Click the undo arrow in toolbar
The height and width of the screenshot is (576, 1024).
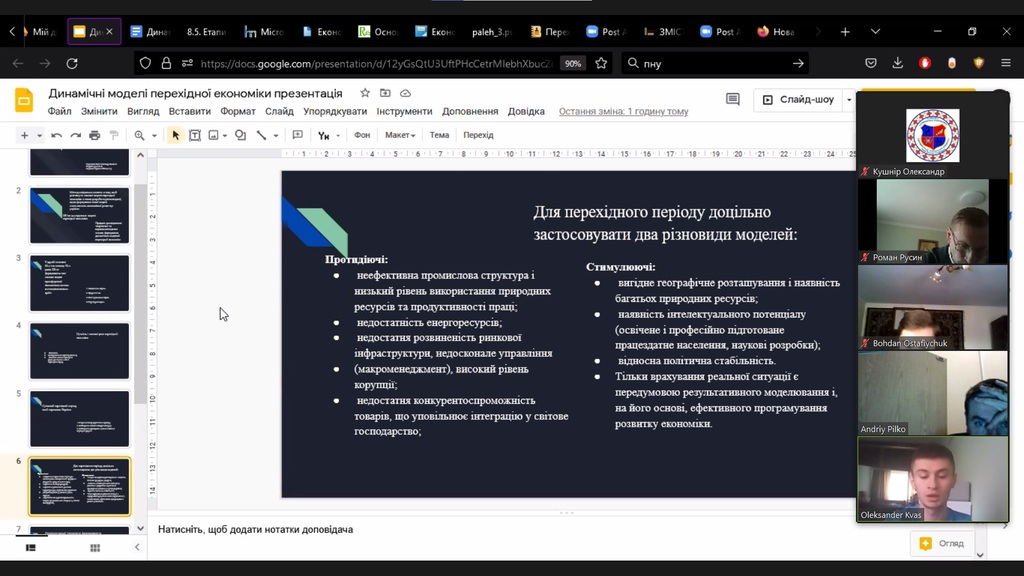tap(57, 135)
